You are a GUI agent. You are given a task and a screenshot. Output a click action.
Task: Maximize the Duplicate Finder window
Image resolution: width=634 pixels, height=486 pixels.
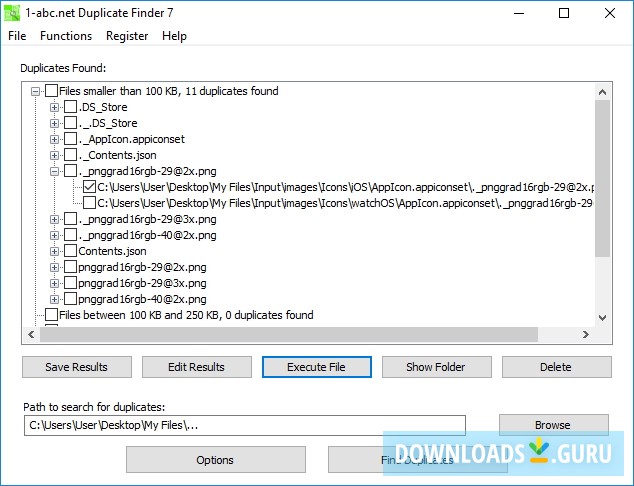(x=564, y=13)
